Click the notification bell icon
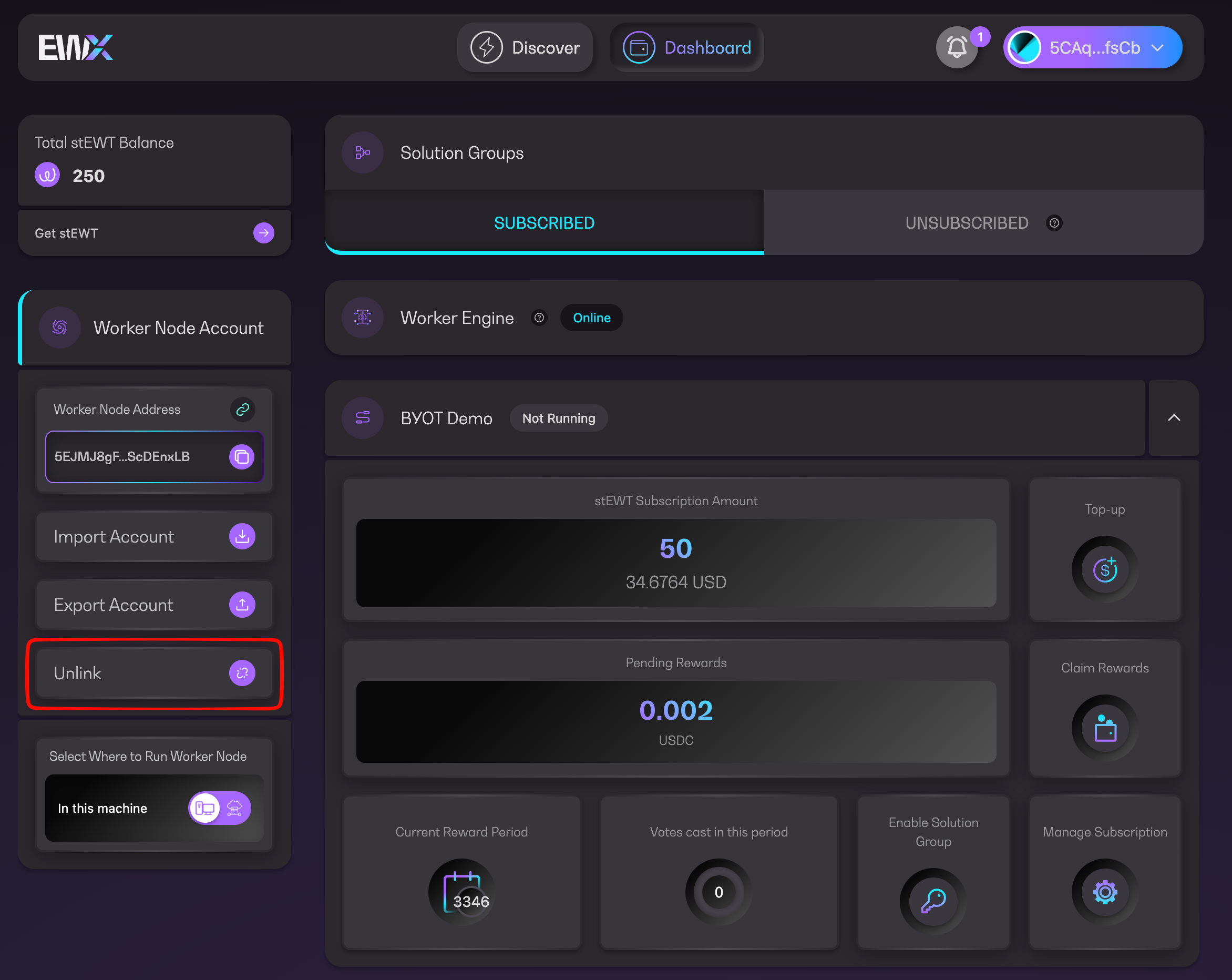 click(x=957, y=47)
